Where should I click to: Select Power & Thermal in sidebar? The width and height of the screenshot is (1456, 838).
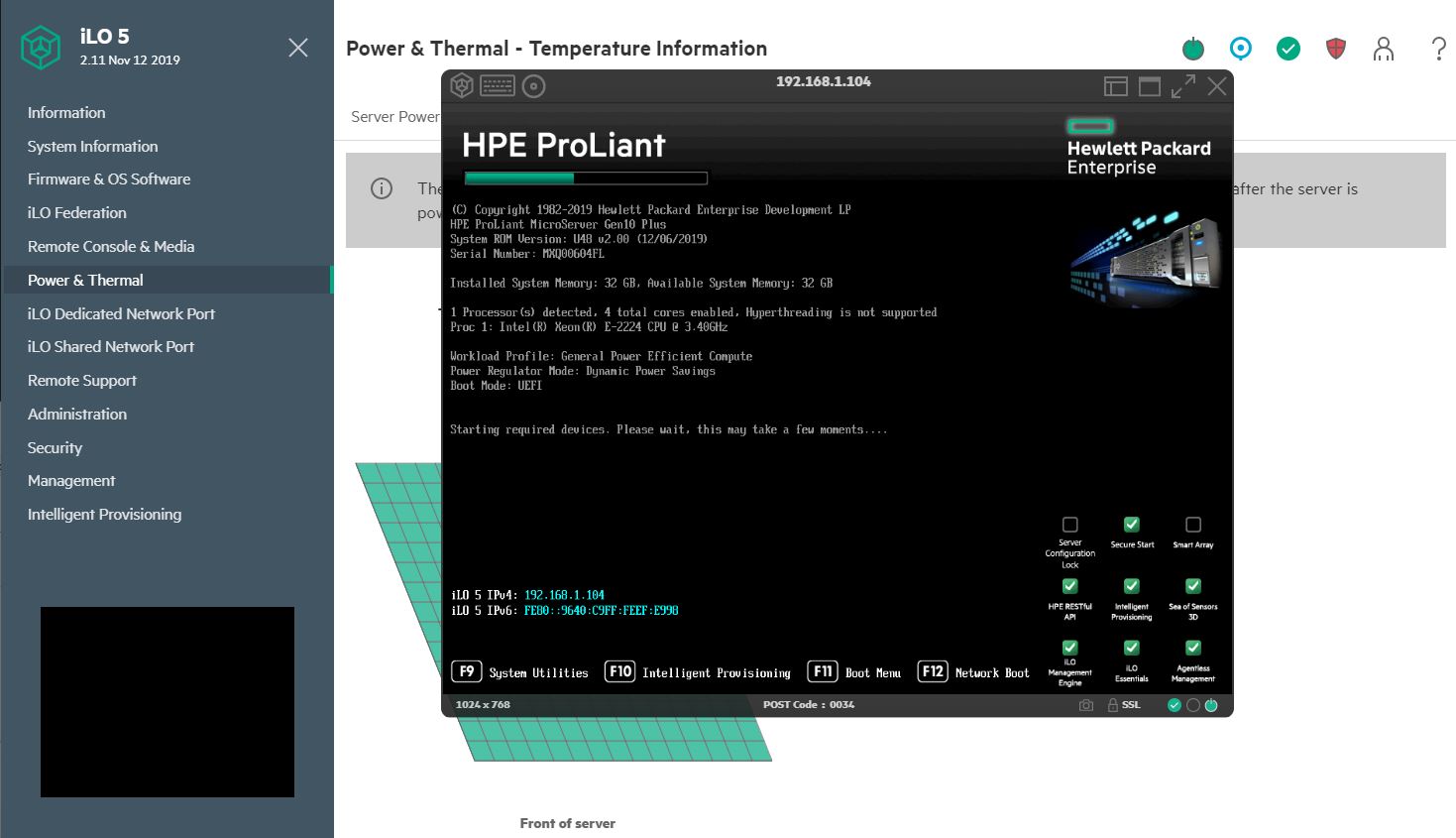pos(167,281)
